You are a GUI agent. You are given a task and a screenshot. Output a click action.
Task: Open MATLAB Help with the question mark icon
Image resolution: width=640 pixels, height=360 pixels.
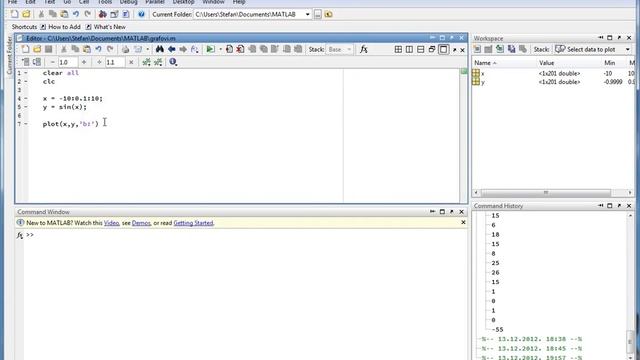141,14
